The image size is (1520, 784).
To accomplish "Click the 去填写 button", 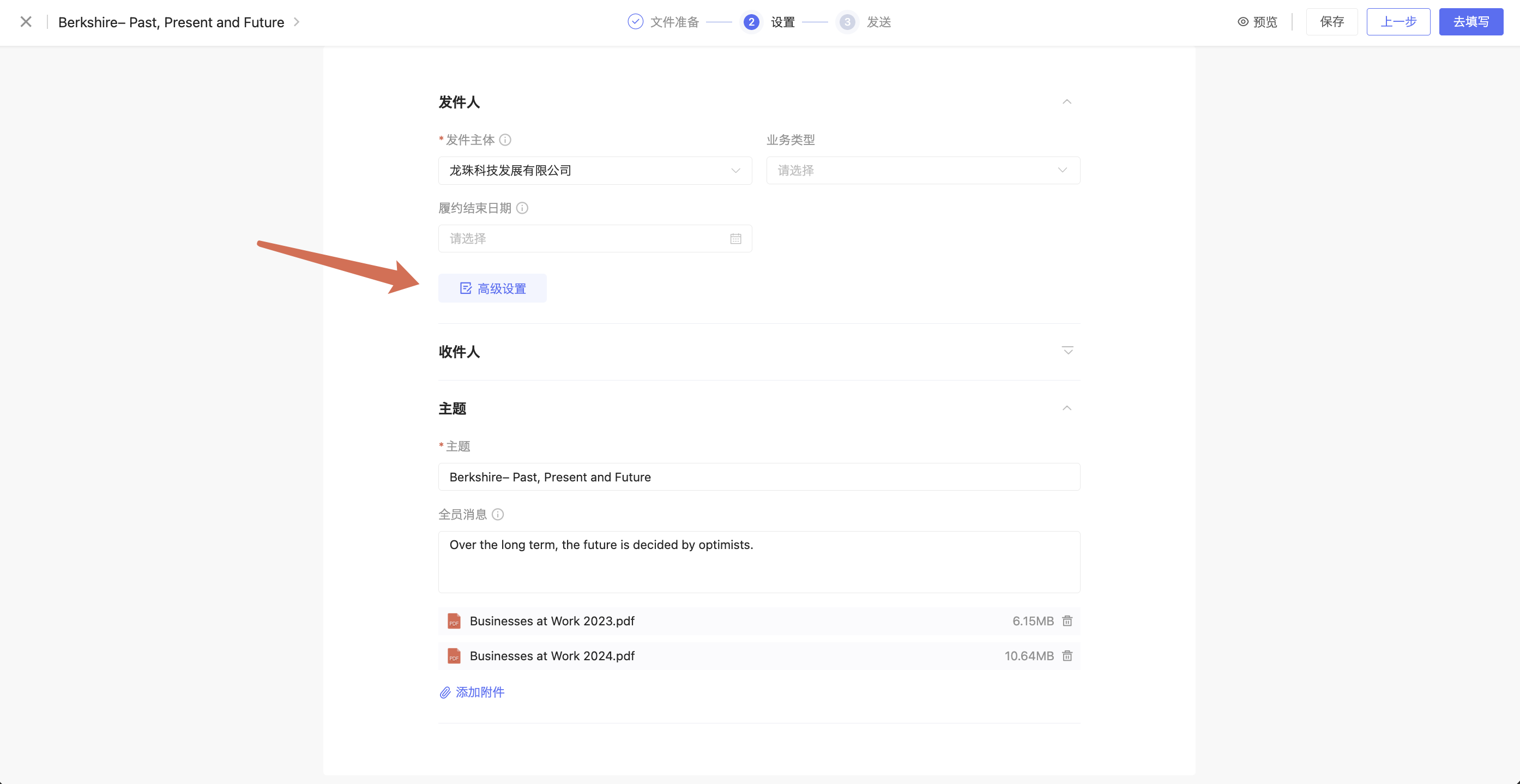I will click(1470, 22).
